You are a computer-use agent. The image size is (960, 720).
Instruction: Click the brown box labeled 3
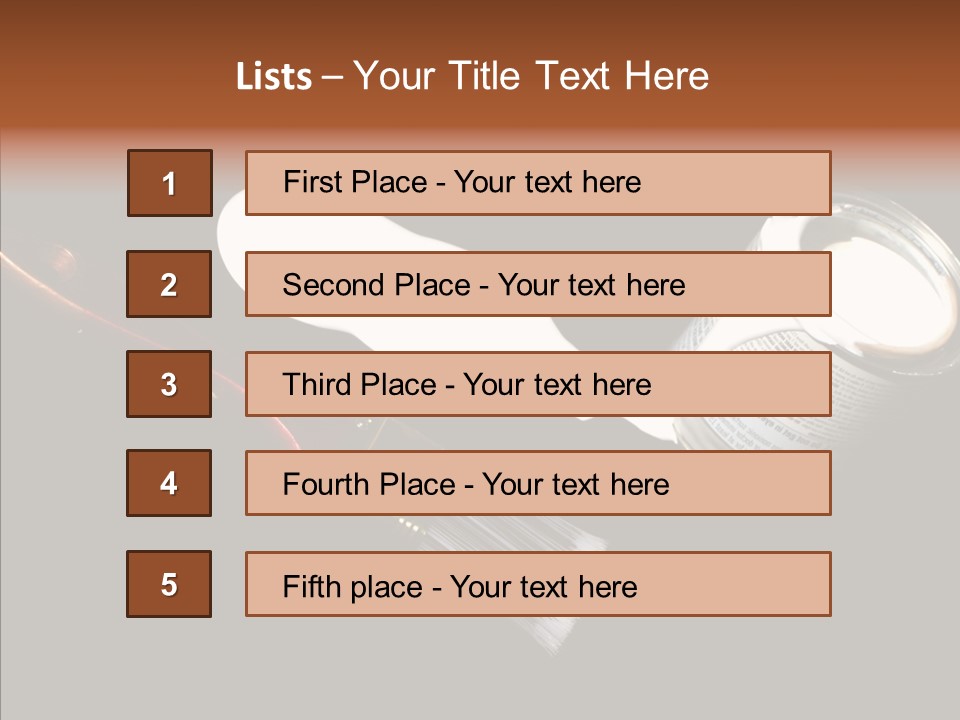169,384
